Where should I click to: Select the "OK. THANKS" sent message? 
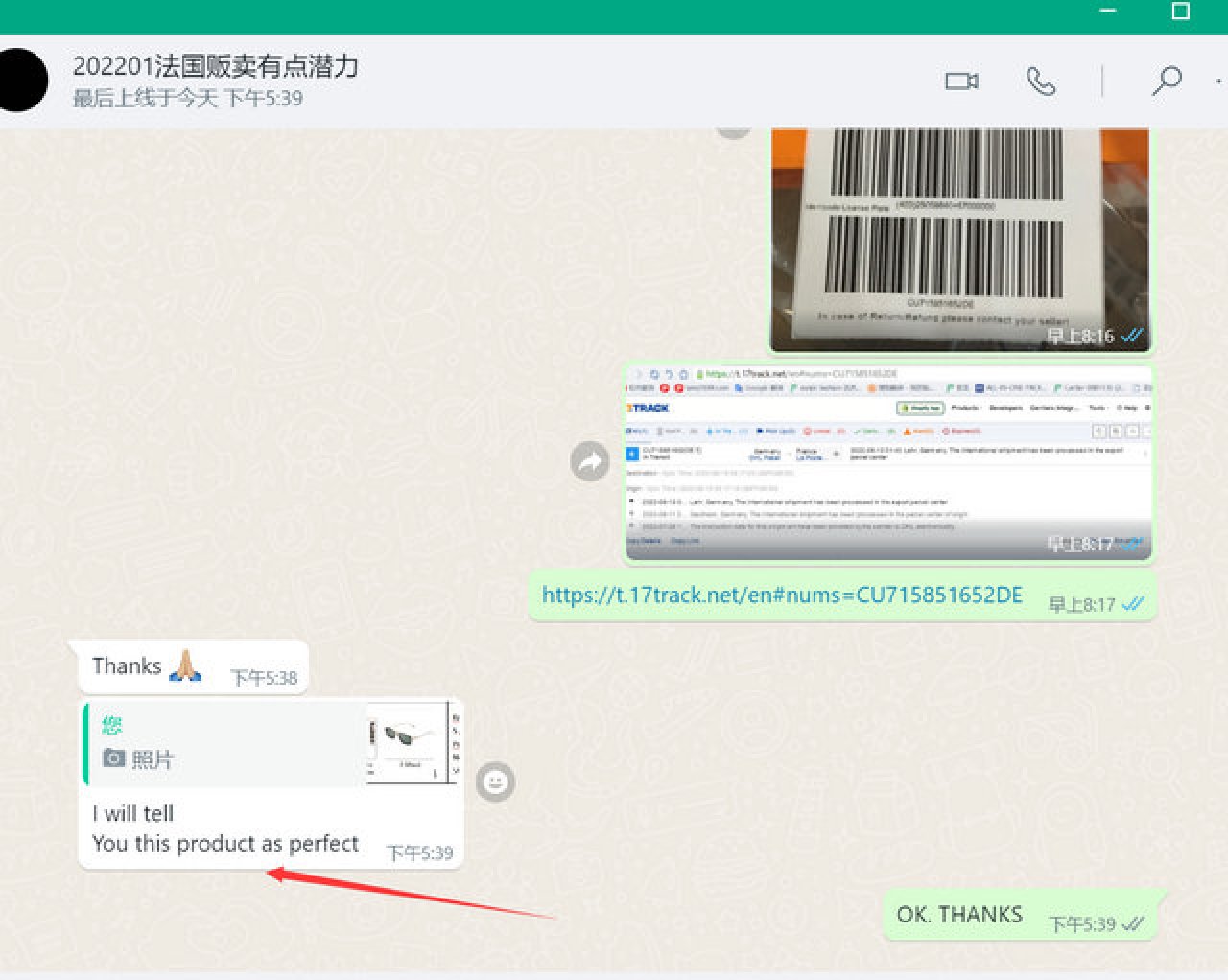tap(959, 915)
